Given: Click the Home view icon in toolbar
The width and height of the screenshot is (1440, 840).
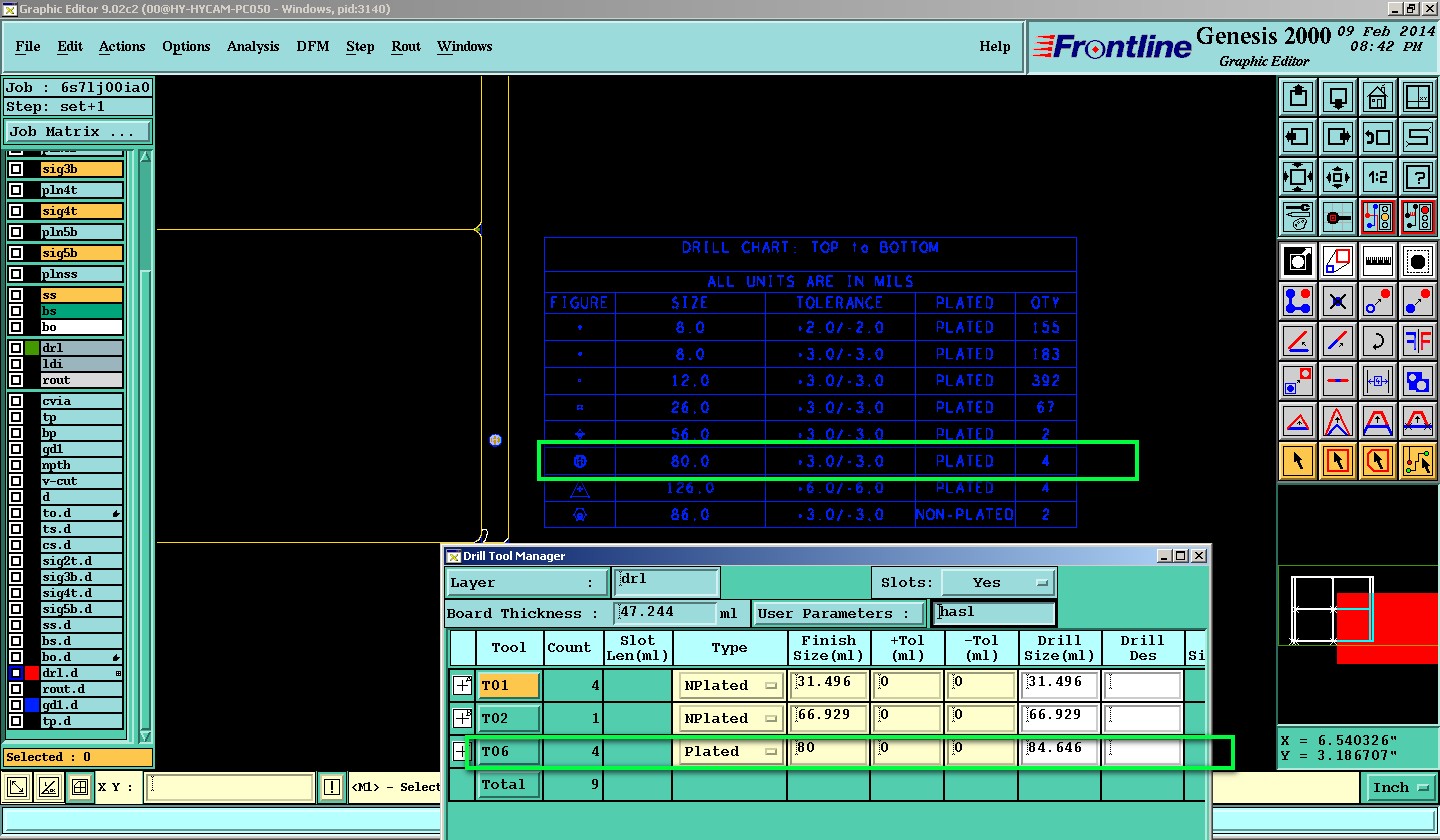Looking at the screenshot, I should click(x=1378, y=98).
